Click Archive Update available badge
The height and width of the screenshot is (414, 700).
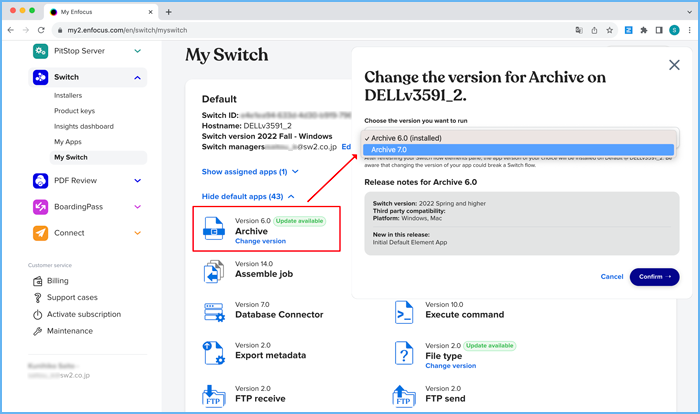click(299, 221)
